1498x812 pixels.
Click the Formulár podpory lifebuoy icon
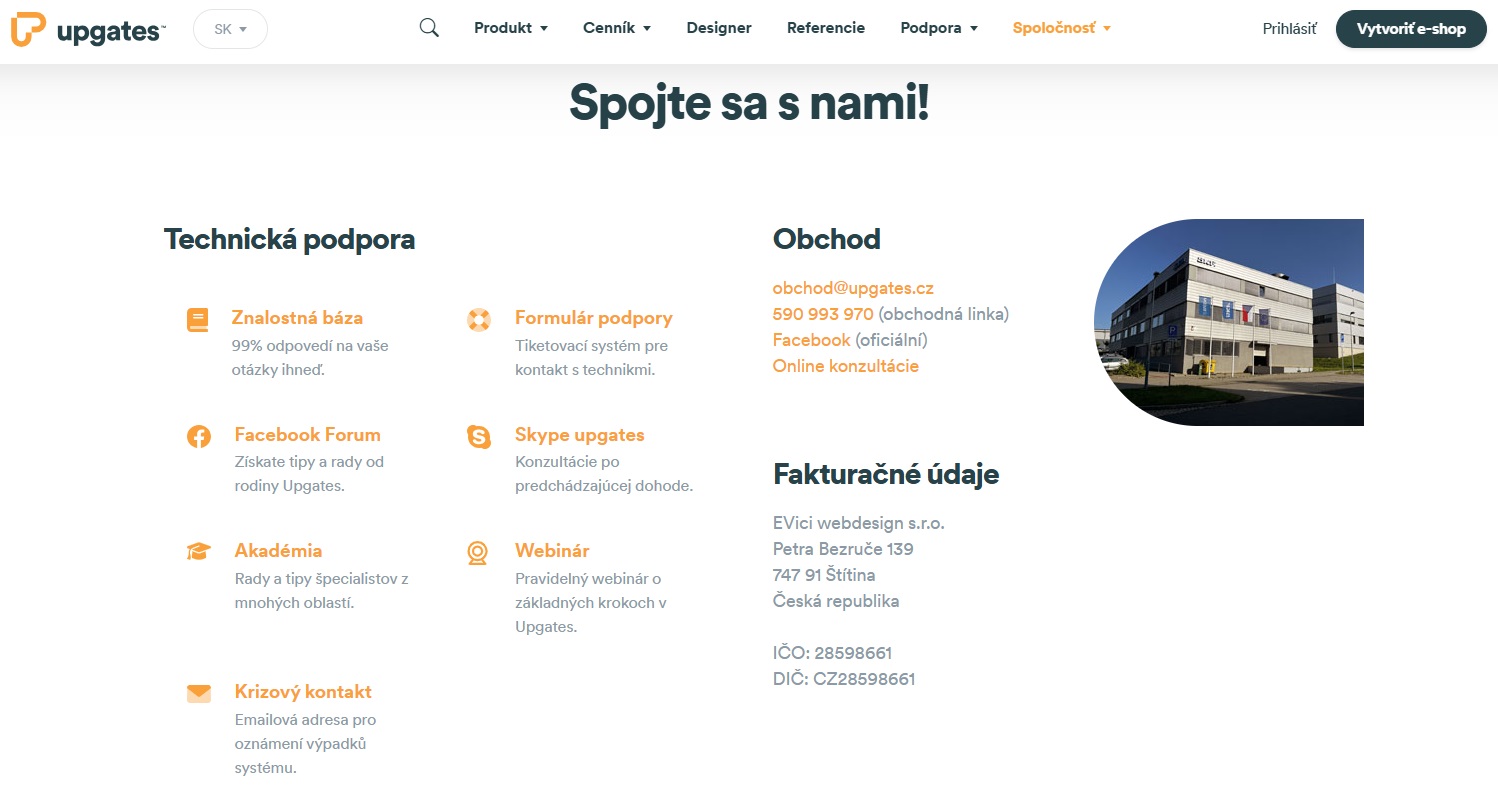[x=479, y=320]
